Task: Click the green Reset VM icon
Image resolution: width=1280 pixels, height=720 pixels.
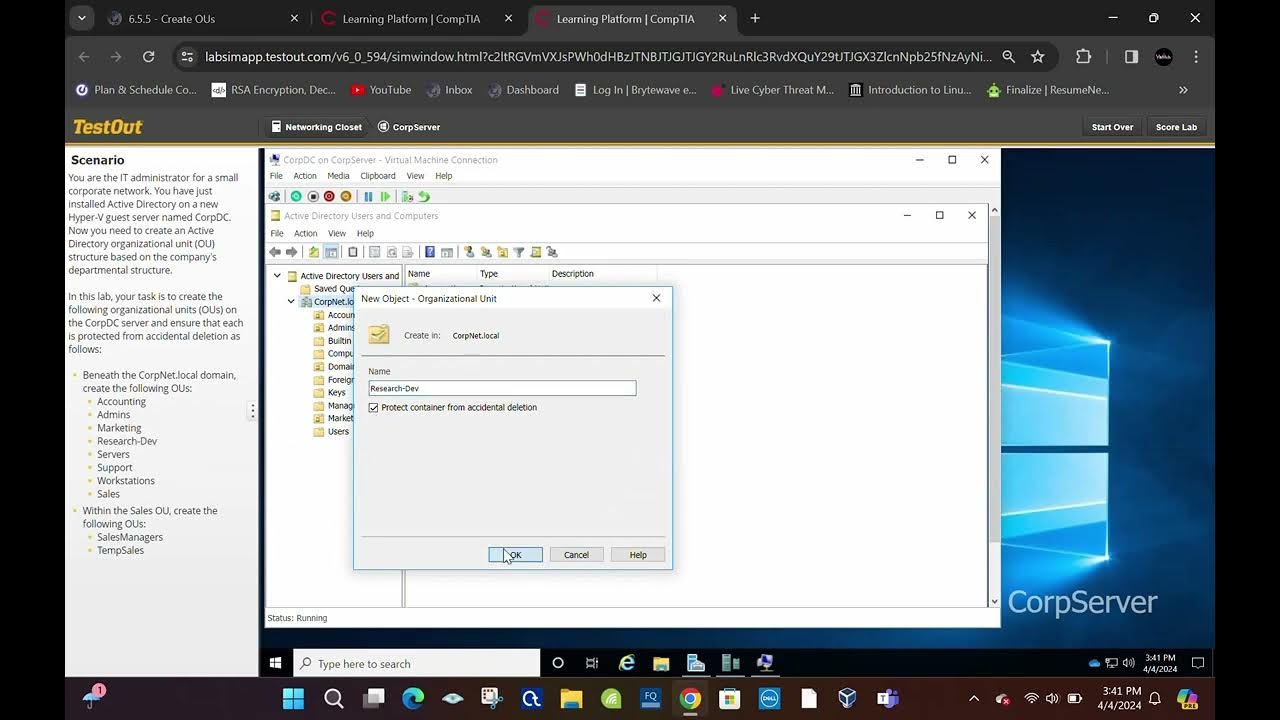Action: [385, 196]
